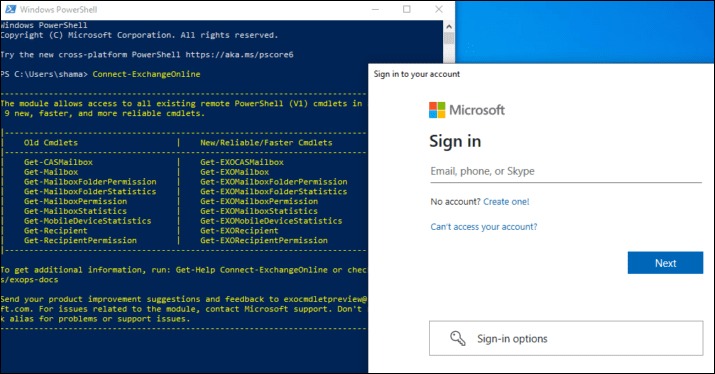Click Get-EXOMailbox in new cmdlets column
This screenshot has width=715, height=374.
click(234, 172)
